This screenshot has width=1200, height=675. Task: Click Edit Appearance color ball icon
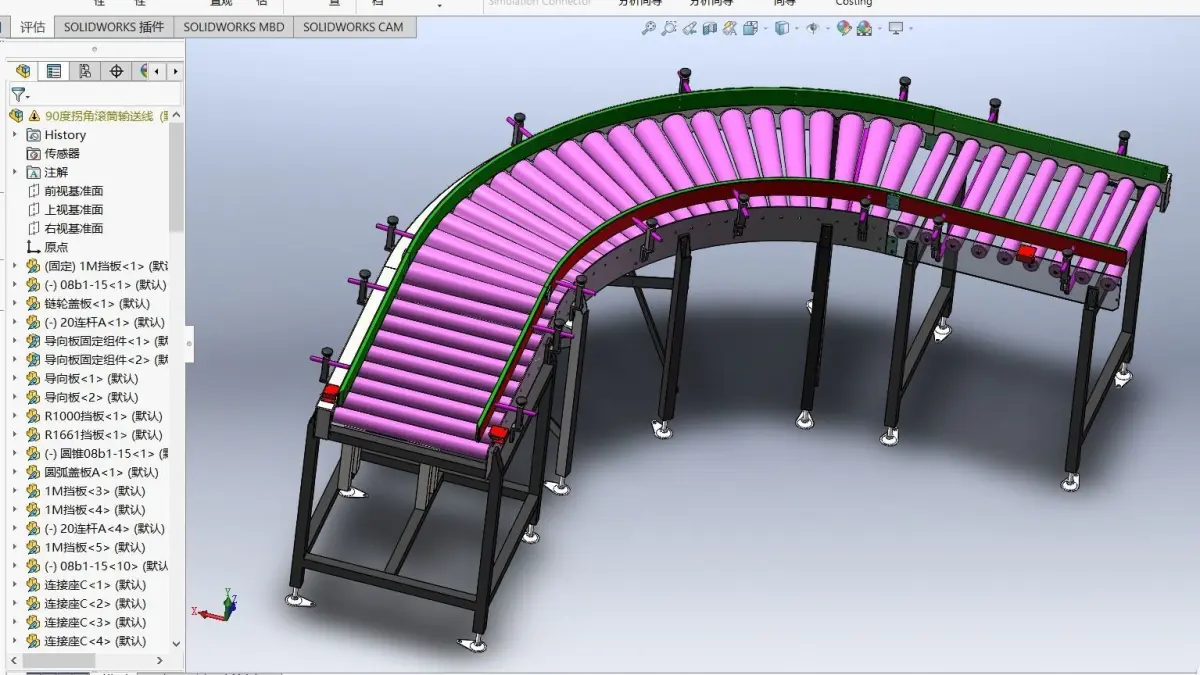coord(844,28)
